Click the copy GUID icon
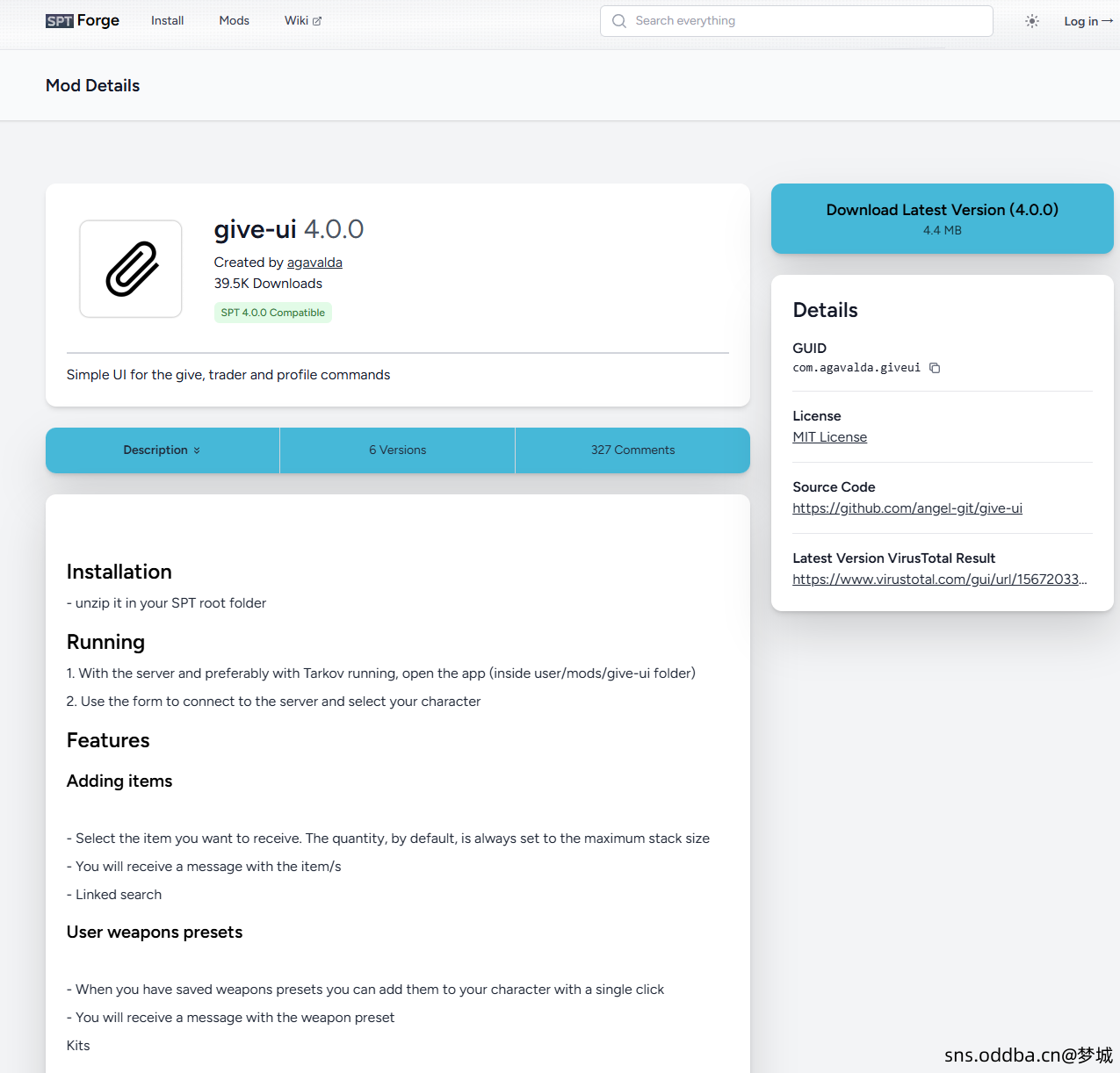1120x1073 pixels. [935, 368]
